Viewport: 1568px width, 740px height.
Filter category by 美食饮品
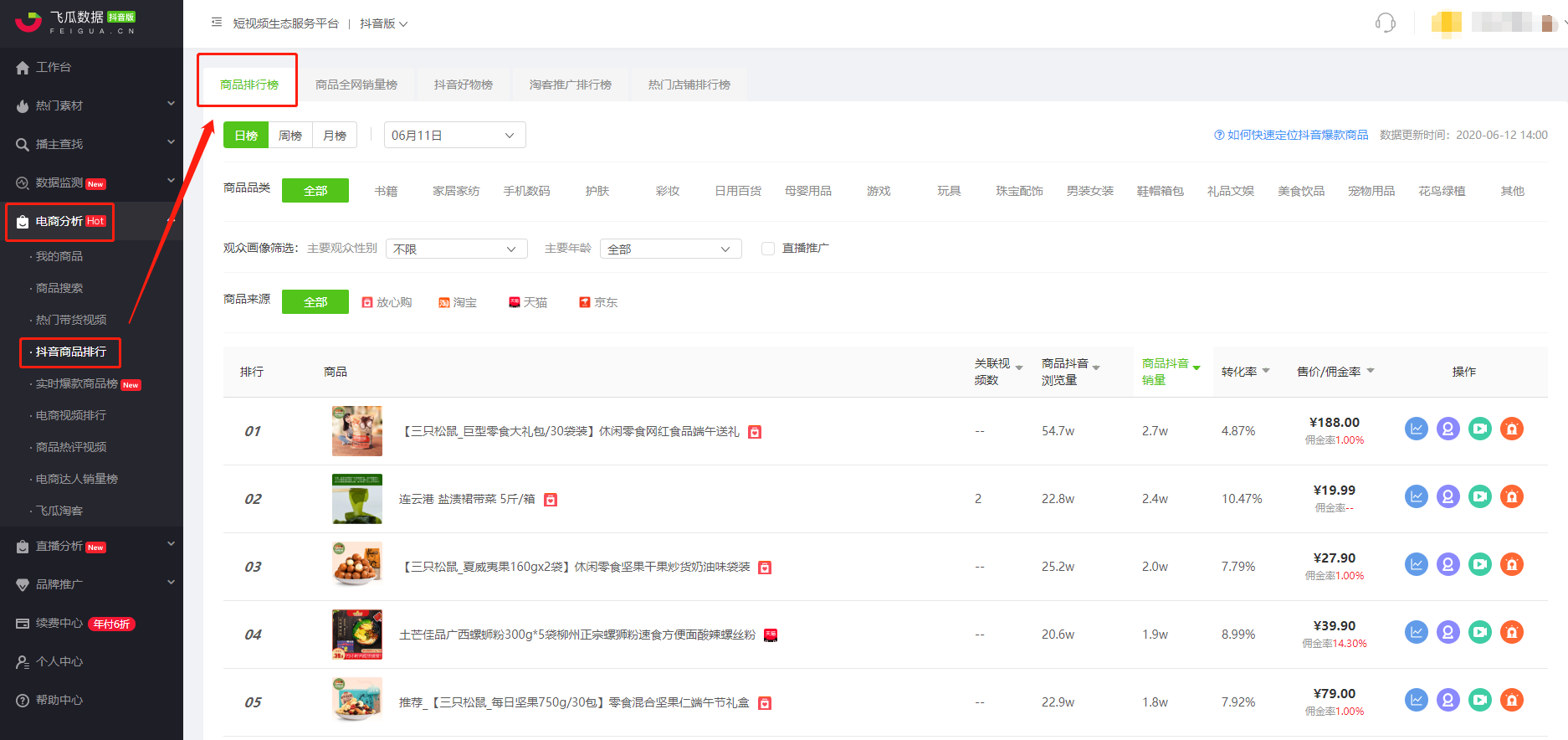[1301, 191]
